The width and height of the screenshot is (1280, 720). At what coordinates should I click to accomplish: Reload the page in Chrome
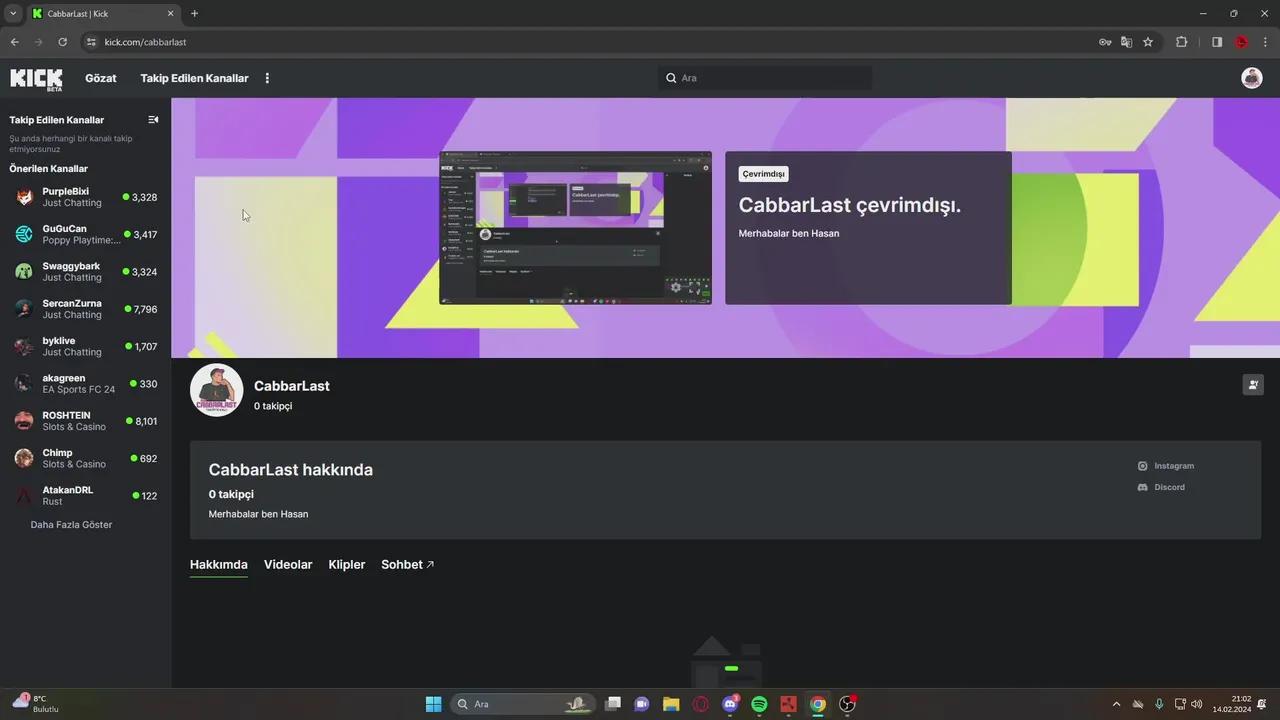click(x=62, y=42)
